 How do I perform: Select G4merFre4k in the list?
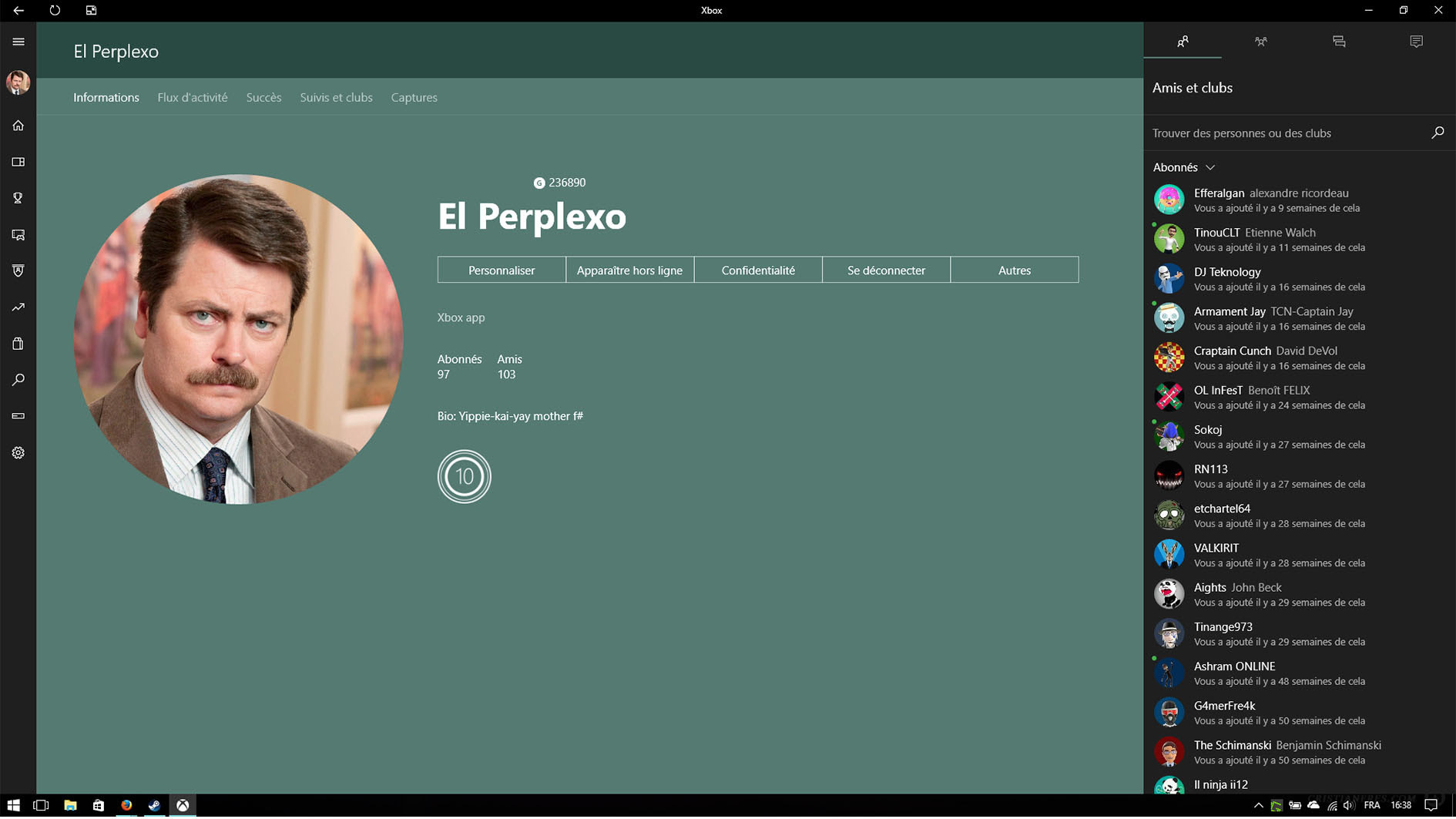click(1300, 713)
